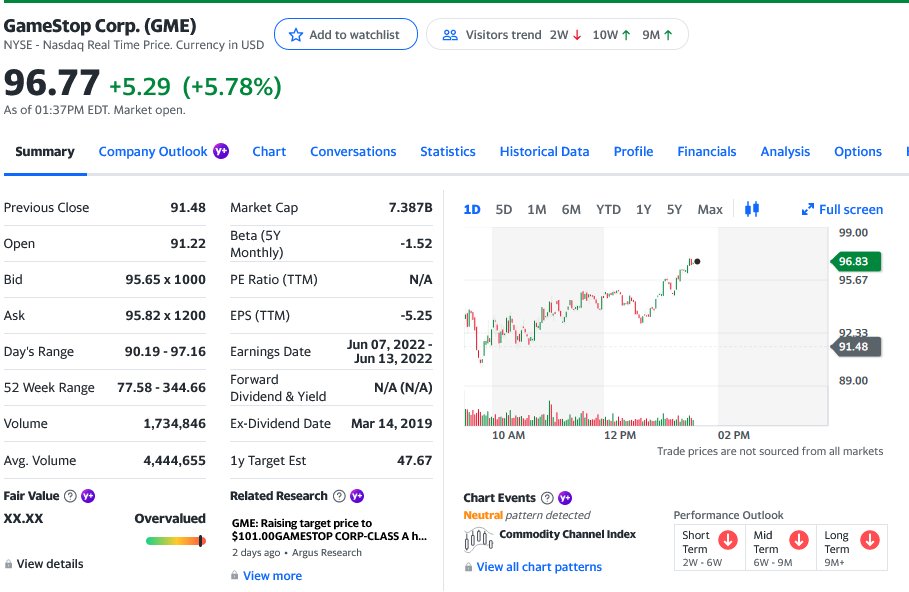Select the 1D chart range
Screen dimensions: 909x592
(x=472, y=209)
